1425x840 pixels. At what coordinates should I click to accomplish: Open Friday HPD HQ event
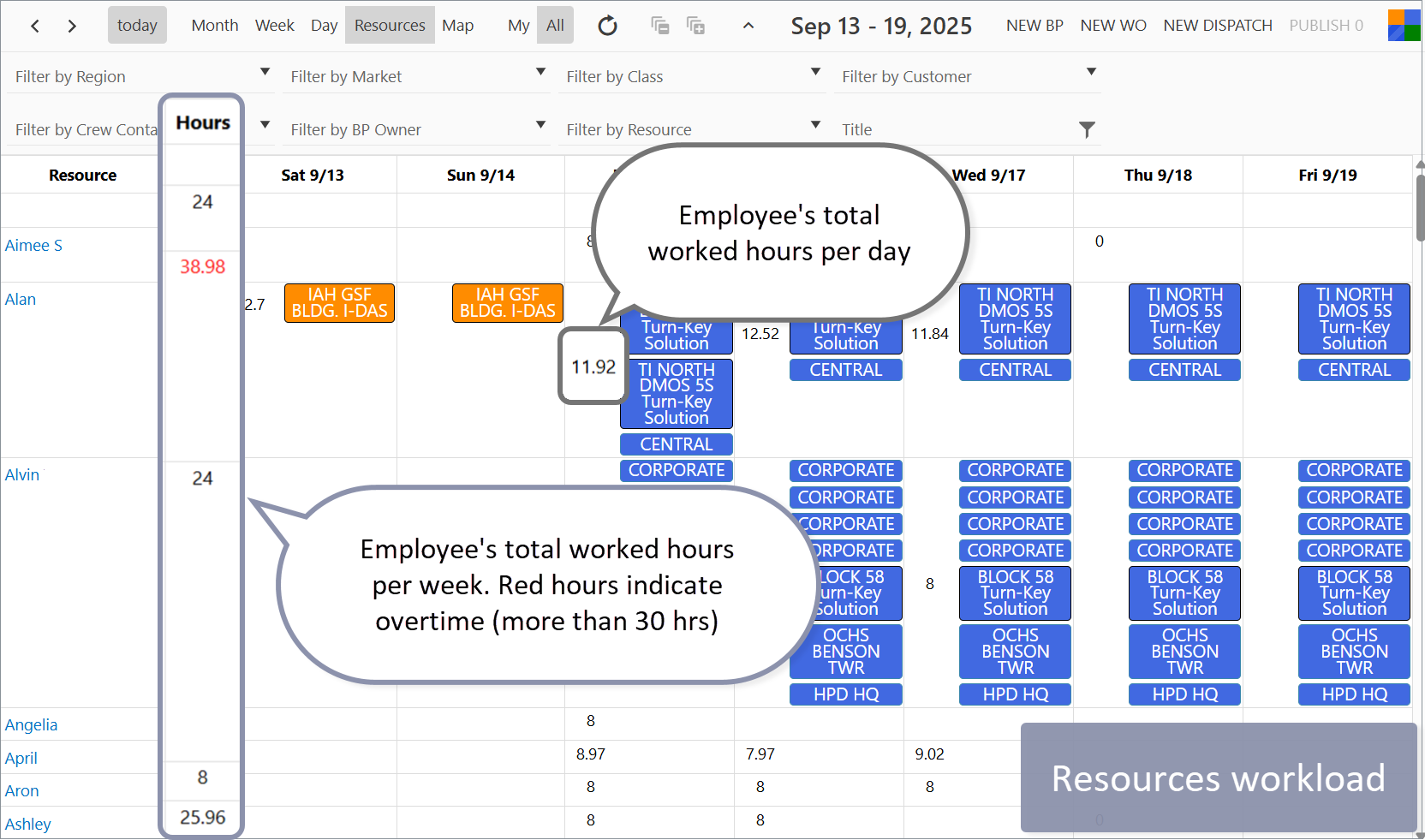tap(1355, 694)
